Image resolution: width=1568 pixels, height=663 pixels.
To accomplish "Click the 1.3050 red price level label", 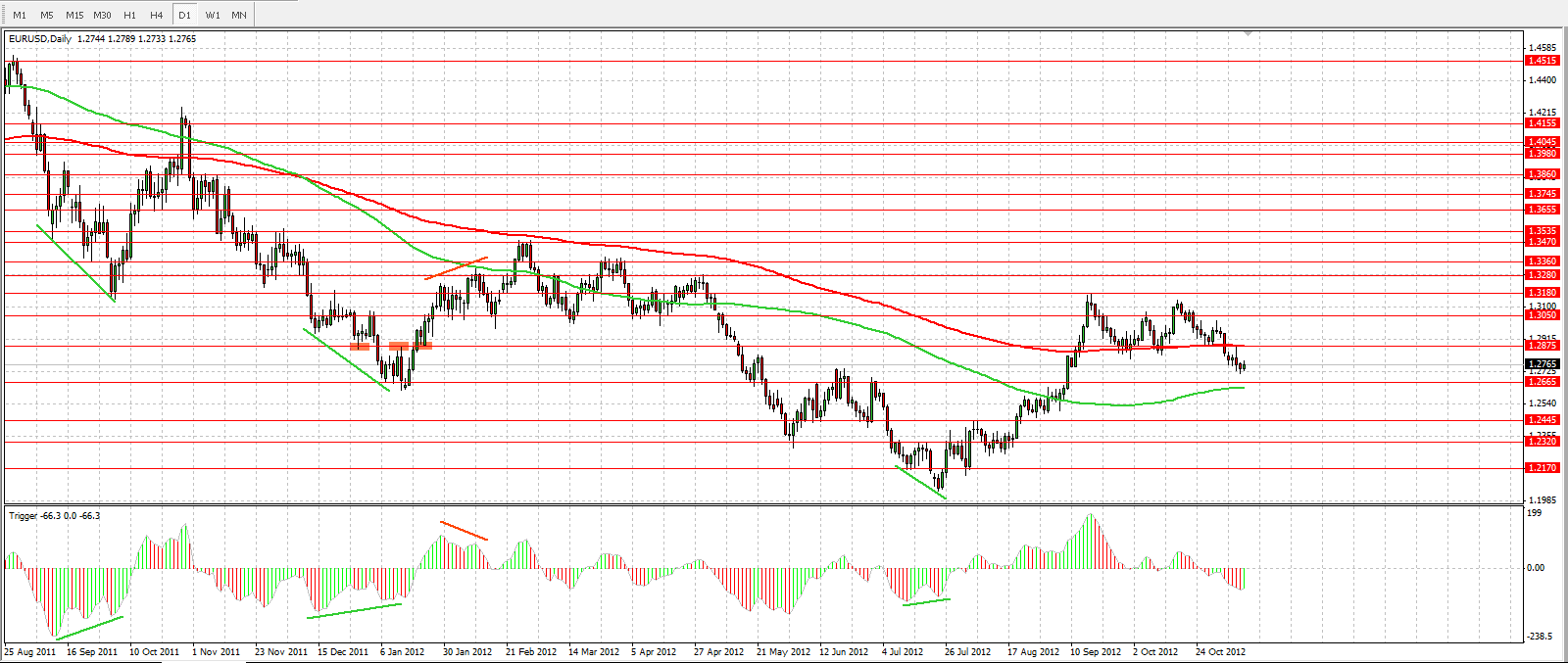I will [x=1543, y=315].
